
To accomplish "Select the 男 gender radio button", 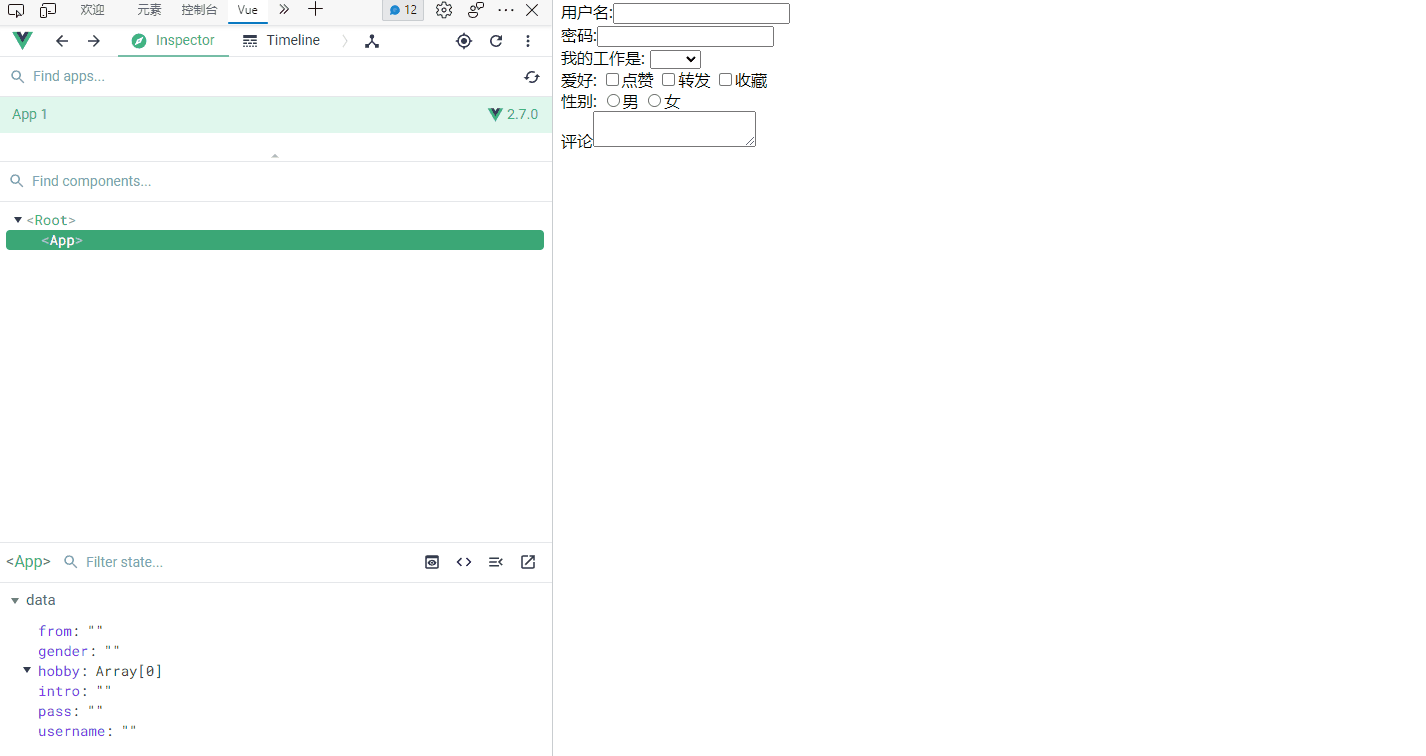I will click(613, 100).
